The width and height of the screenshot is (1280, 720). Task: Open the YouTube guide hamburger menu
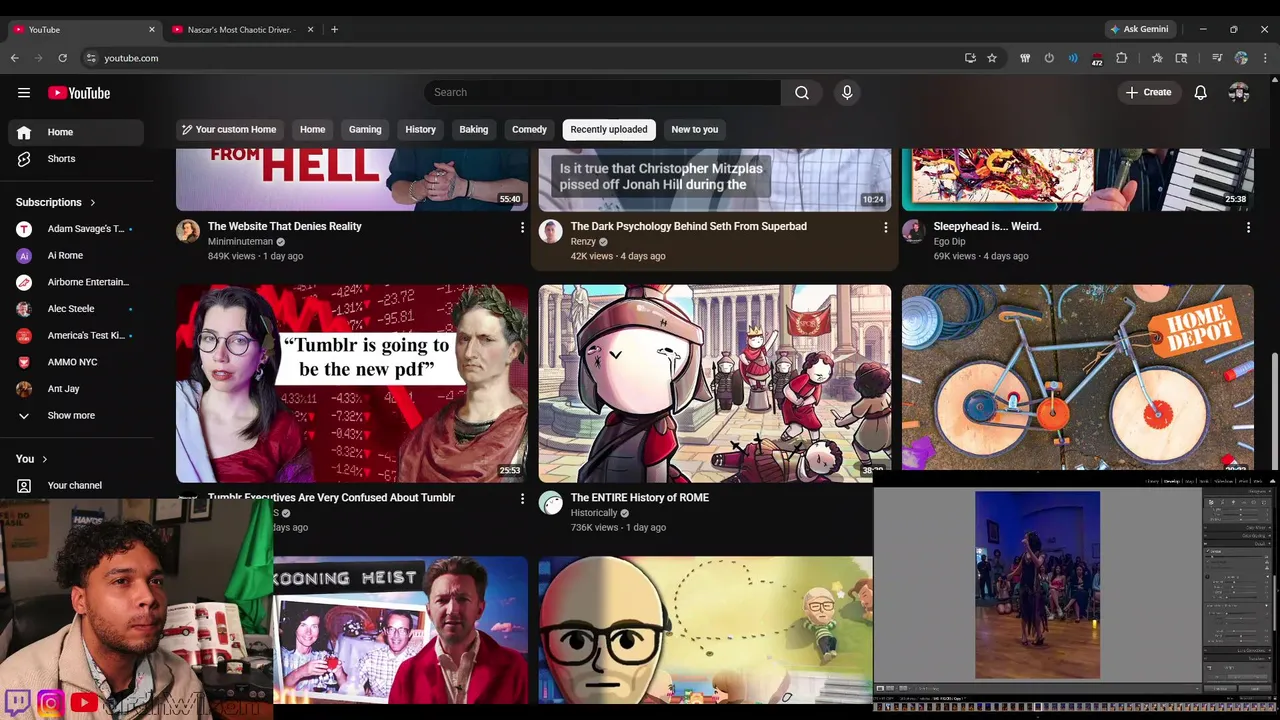pos(24,93)
